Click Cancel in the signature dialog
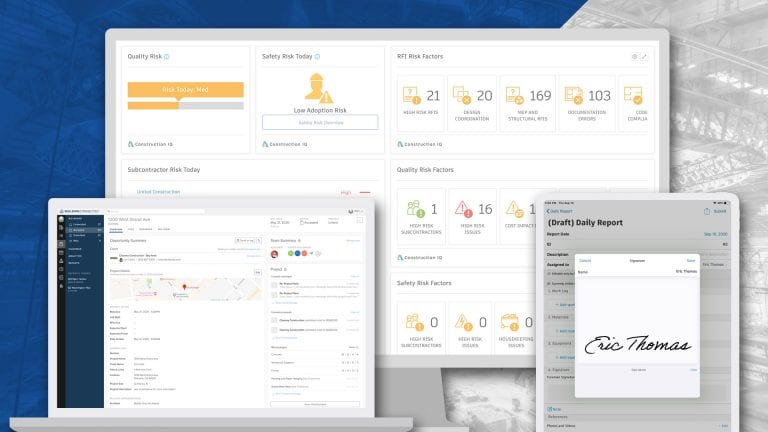This screenshot has width=768, height=432. click(585, 261)
